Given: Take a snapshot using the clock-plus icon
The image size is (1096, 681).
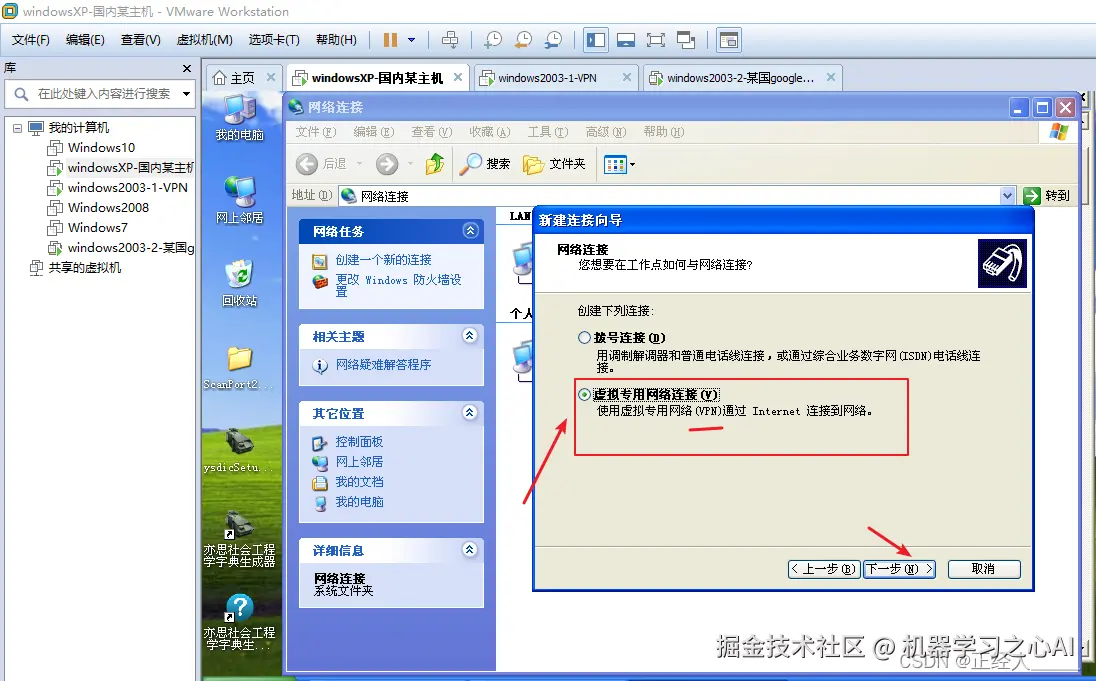Looking at the screenshot, I should [493, 40].
